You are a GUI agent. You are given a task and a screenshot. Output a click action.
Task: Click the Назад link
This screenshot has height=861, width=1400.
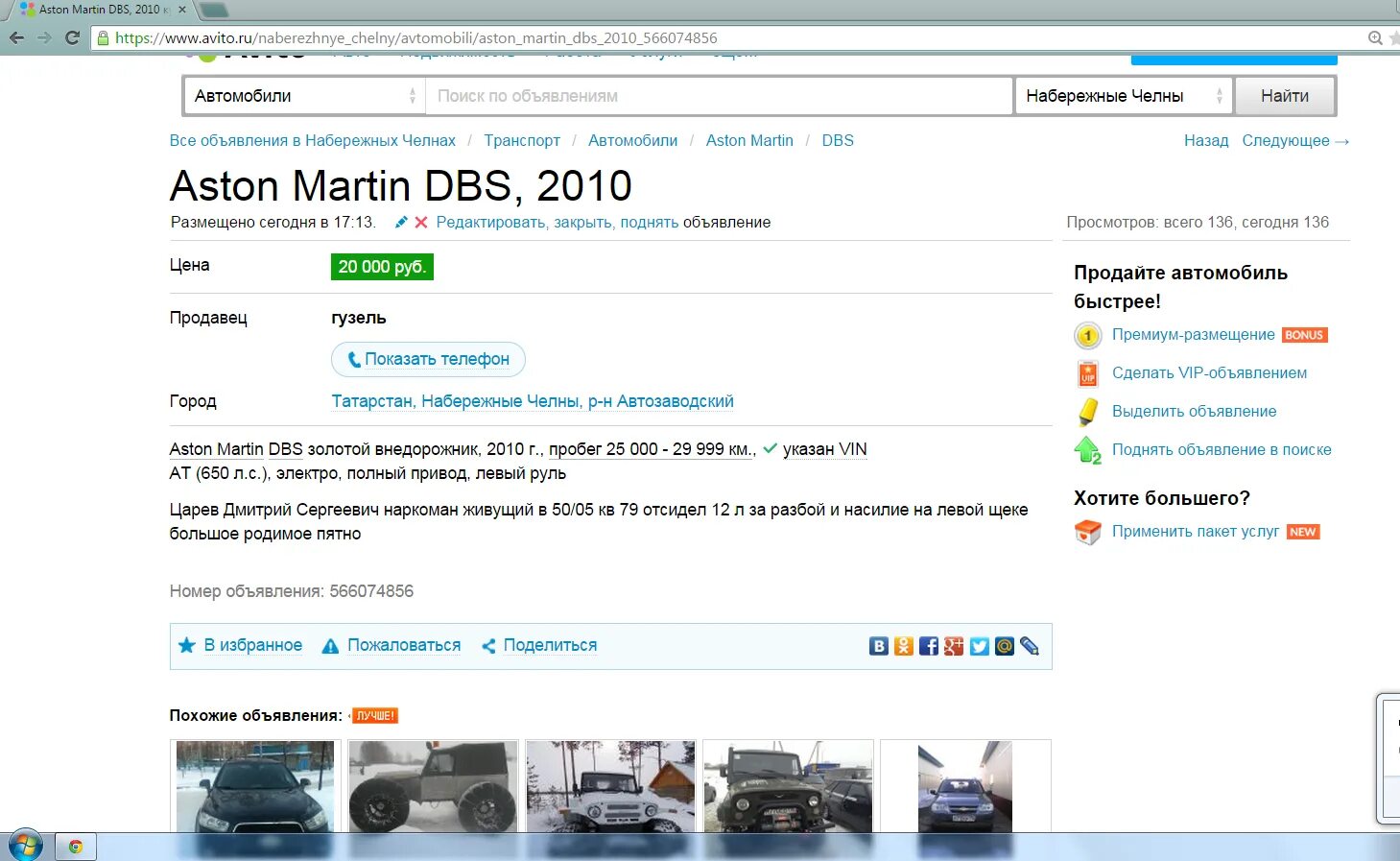click(x=1206, y=140)
